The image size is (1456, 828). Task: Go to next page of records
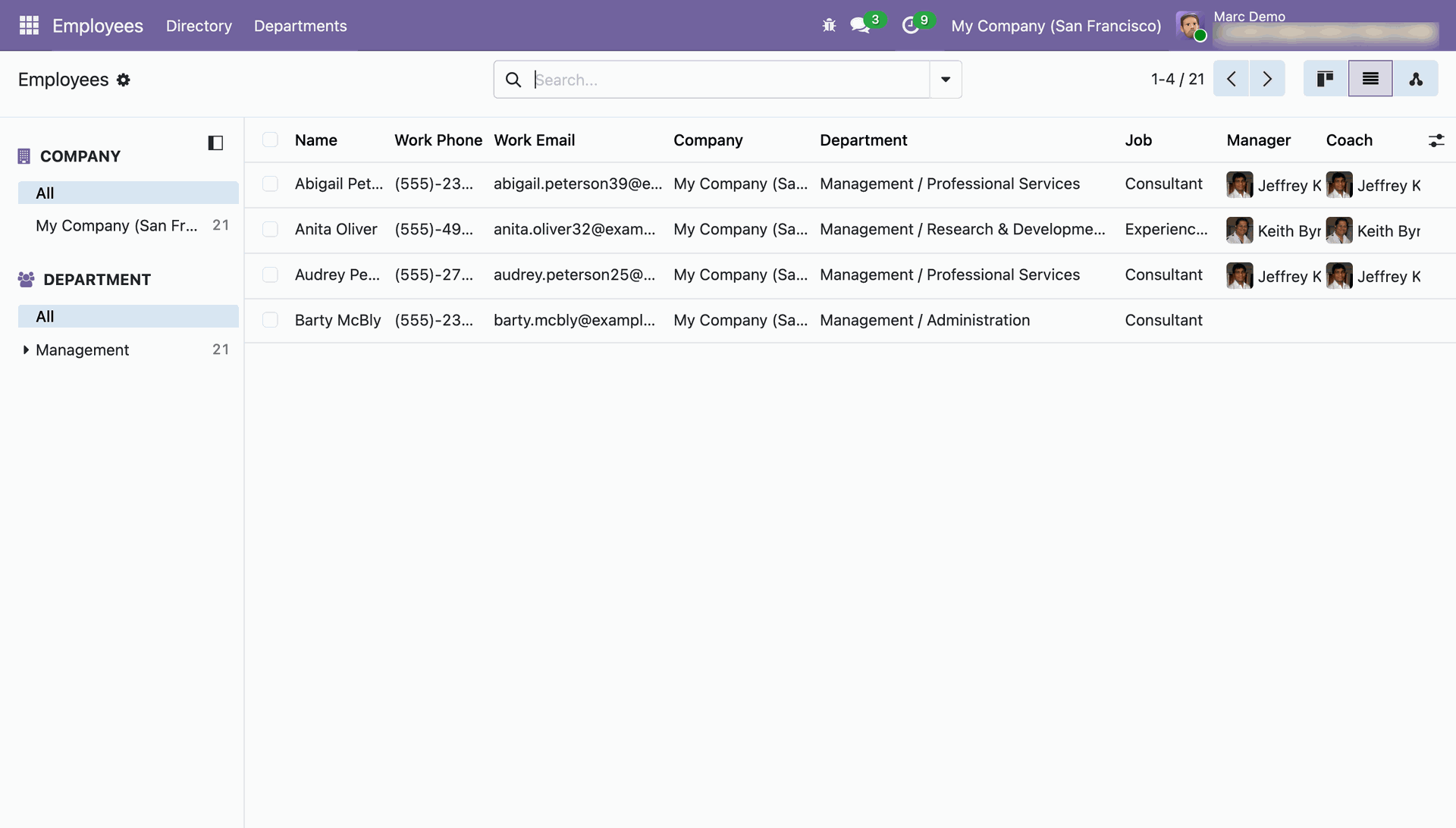coord(1266,79)
